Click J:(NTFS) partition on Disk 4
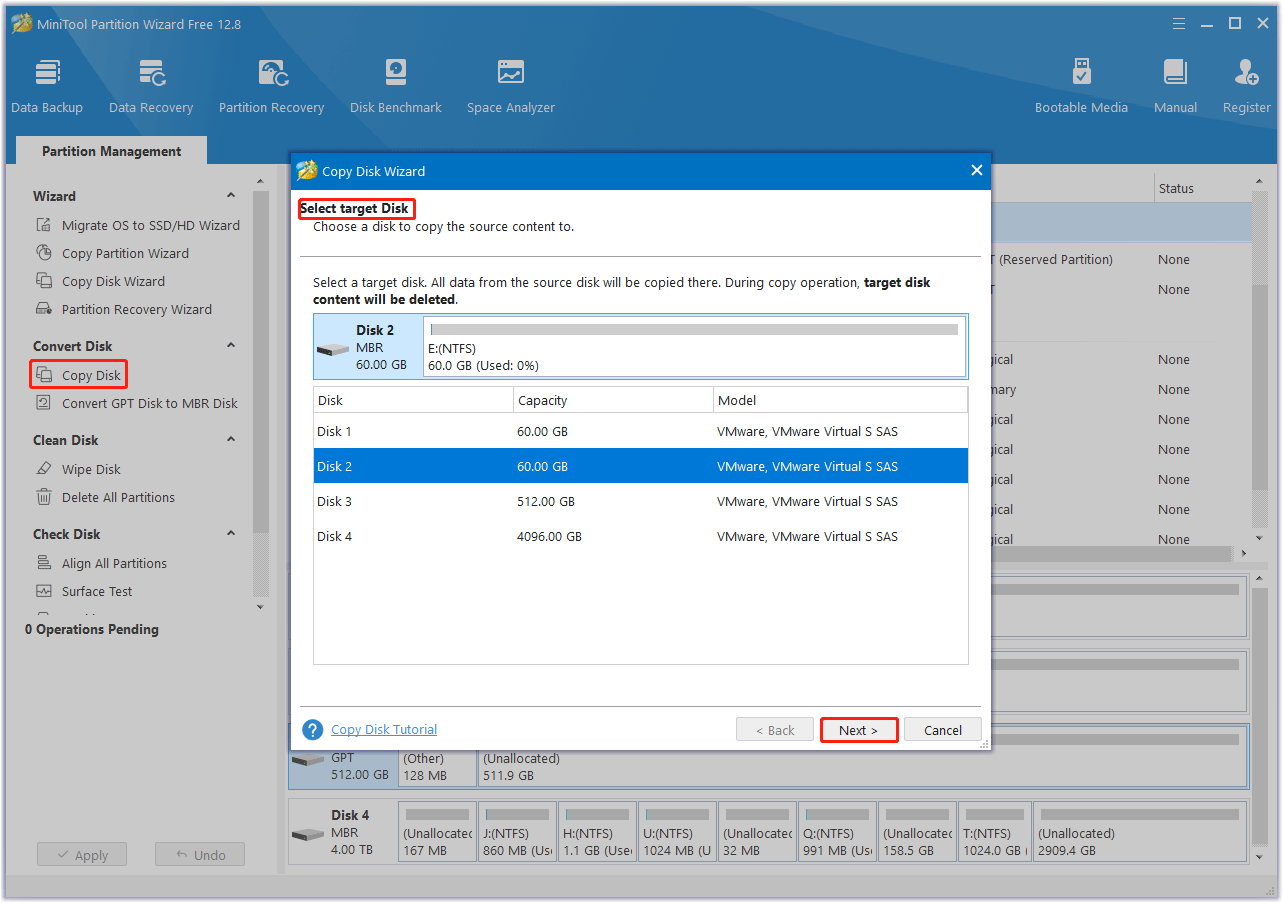 pyautogui.click(x=516, y=832)
